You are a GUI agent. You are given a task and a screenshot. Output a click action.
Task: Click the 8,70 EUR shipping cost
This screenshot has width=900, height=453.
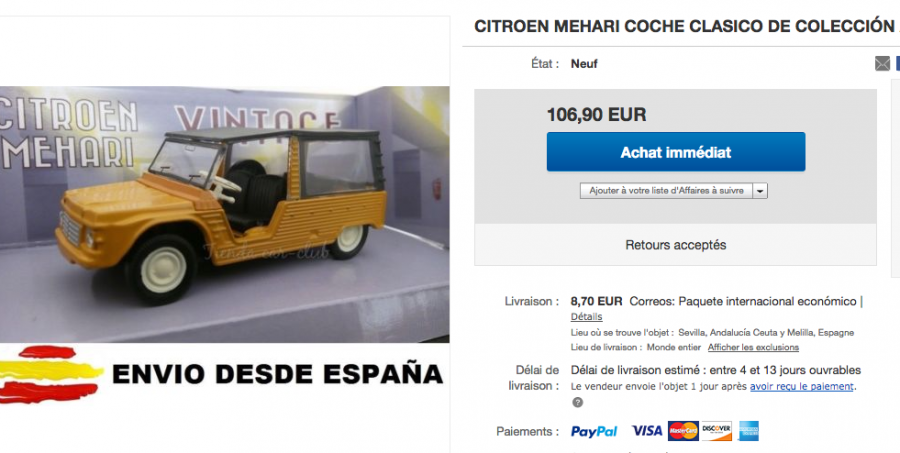(x=596, y=301)
